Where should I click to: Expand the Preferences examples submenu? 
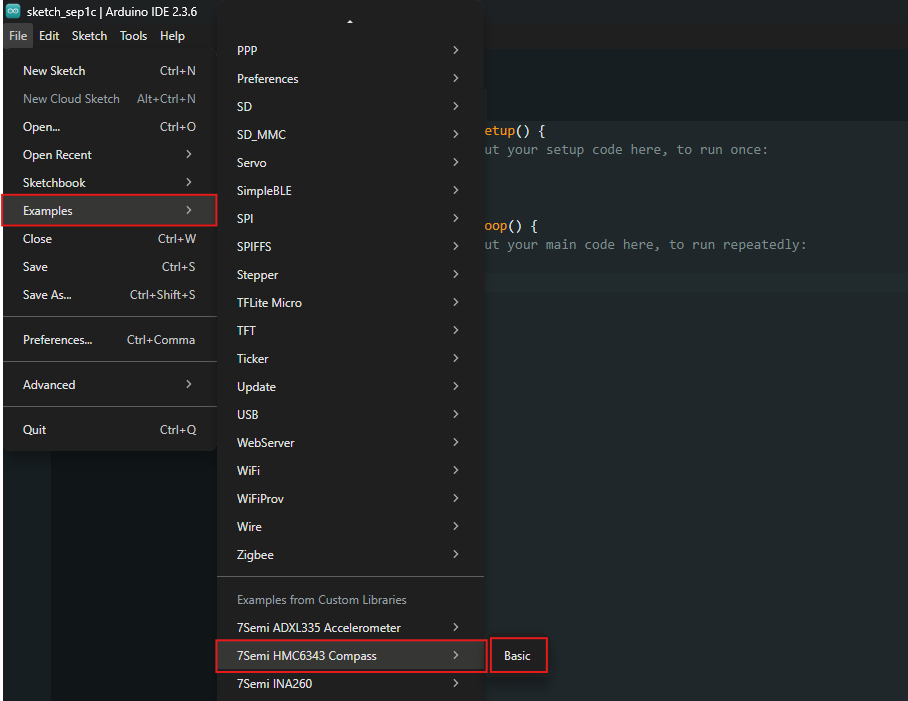[350, 78]
